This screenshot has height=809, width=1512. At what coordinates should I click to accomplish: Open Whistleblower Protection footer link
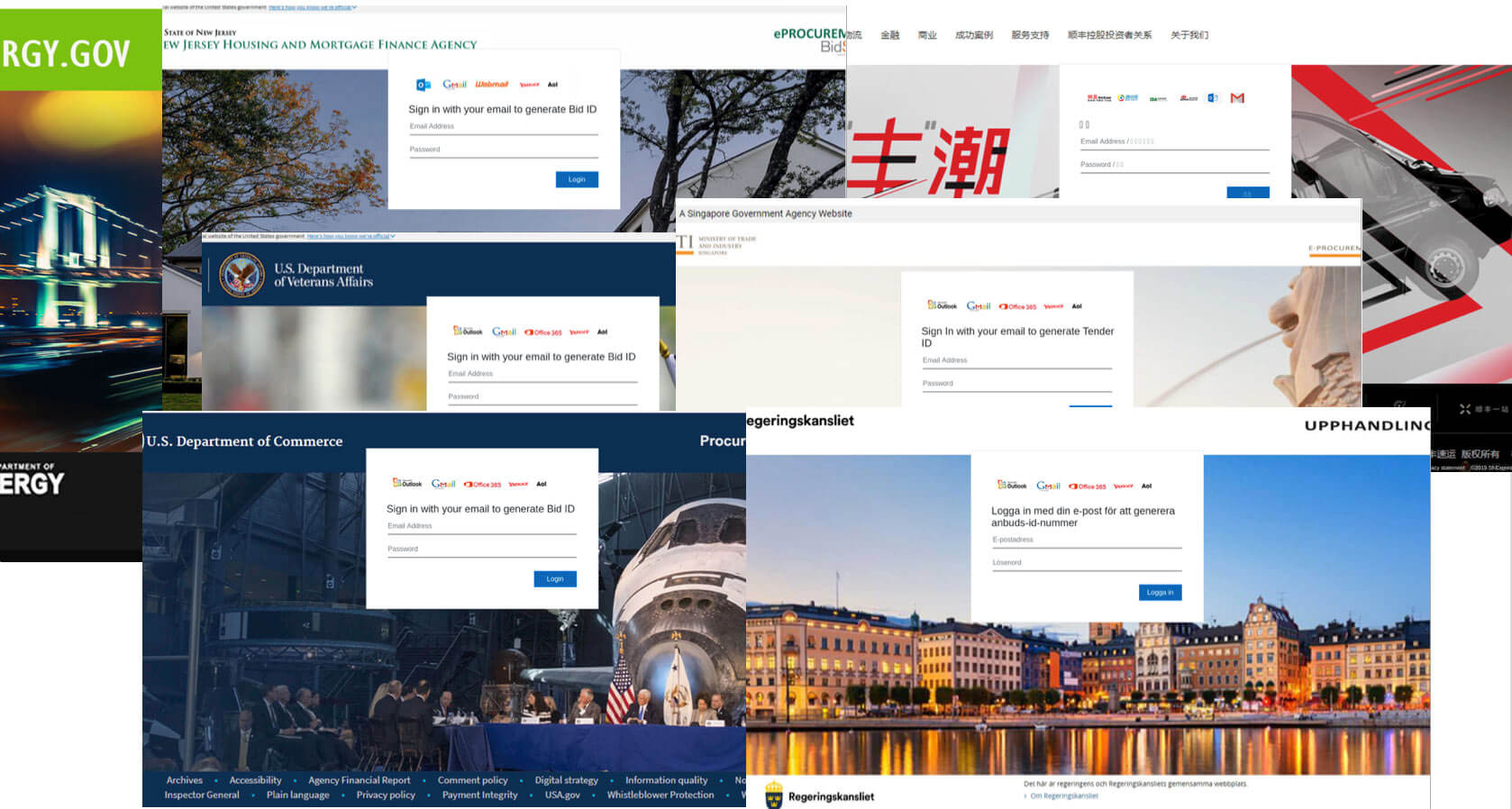click(x=660, y=795)
